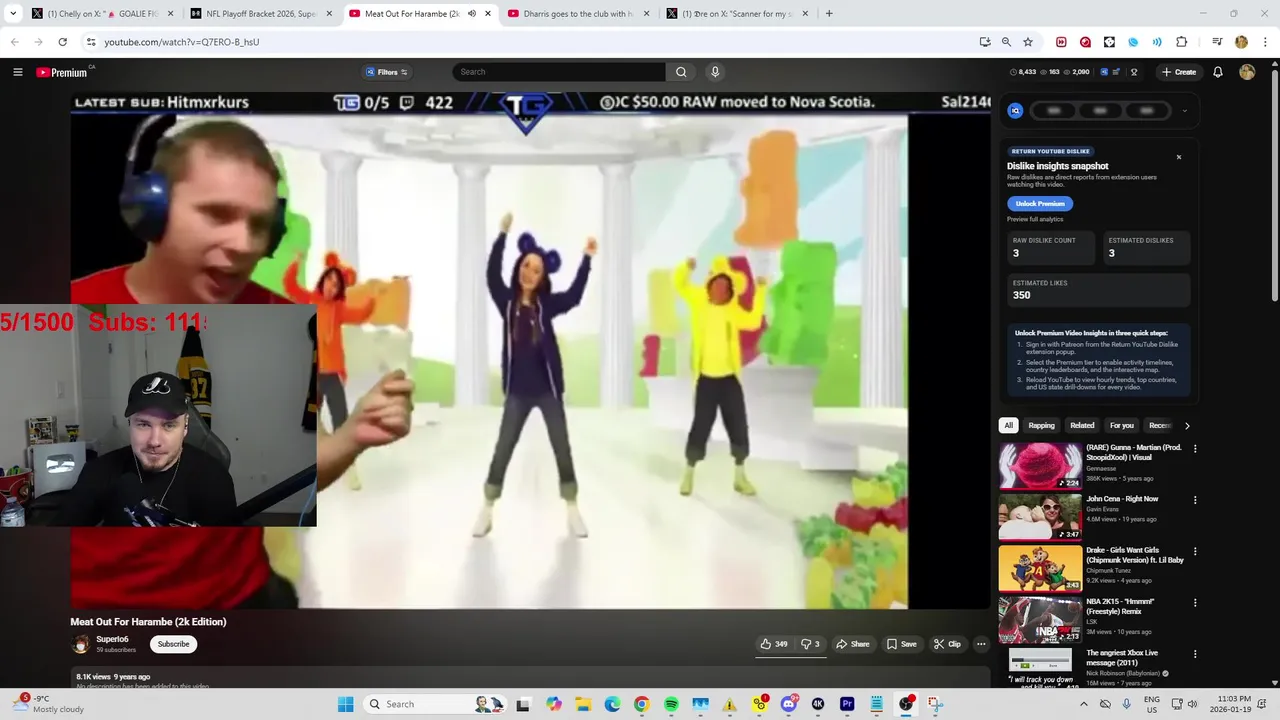Click the Share button
Screen dimensions: 1280x720
tap(853, 644)
